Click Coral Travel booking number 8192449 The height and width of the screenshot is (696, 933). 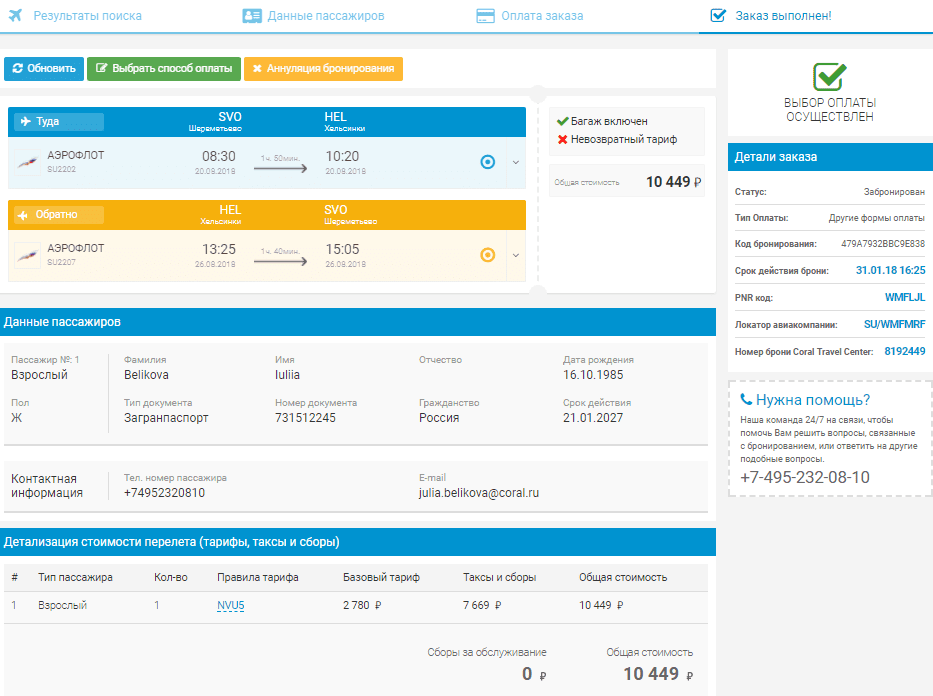click(x=905, y=351)
